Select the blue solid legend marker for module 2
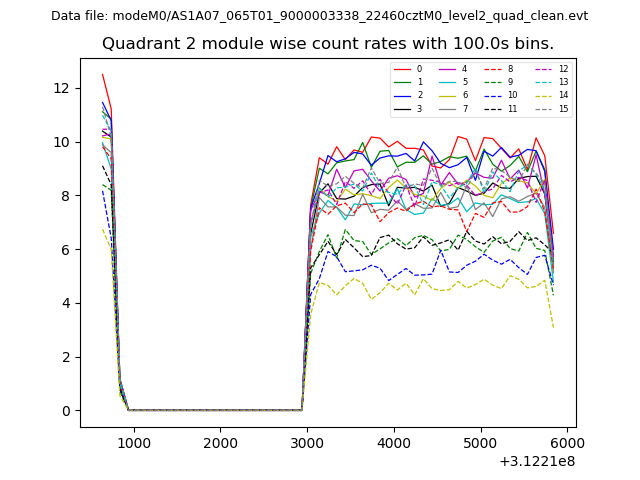 pyautogui.click(x=402, y=95)
